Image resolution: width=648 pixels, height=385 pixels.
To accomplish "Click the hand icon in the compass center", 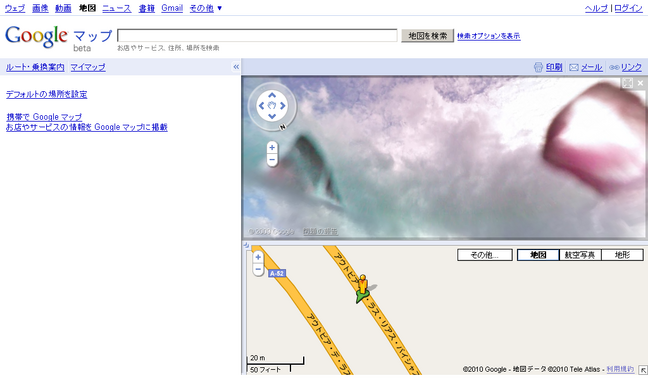I will 272,106.
